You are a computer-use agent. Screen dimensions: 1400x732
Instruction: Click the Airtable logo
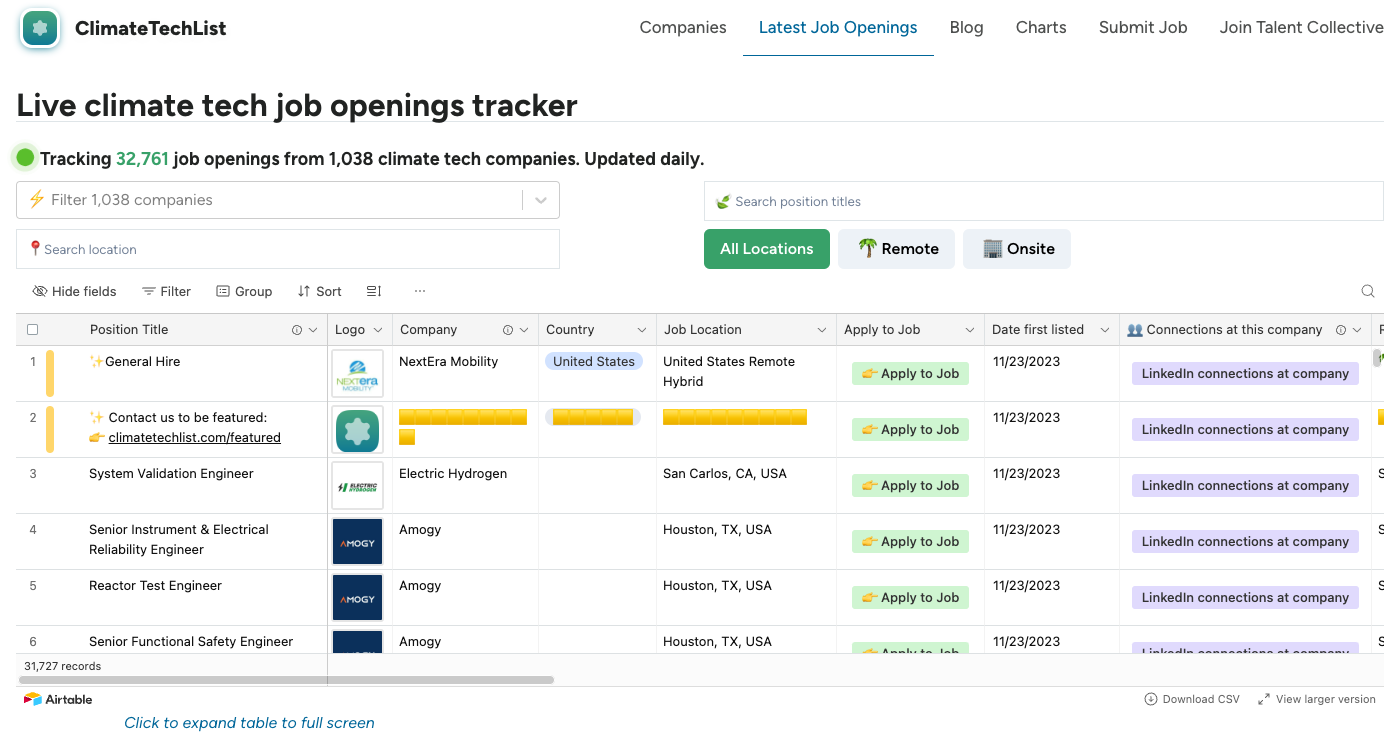(58, 699)
